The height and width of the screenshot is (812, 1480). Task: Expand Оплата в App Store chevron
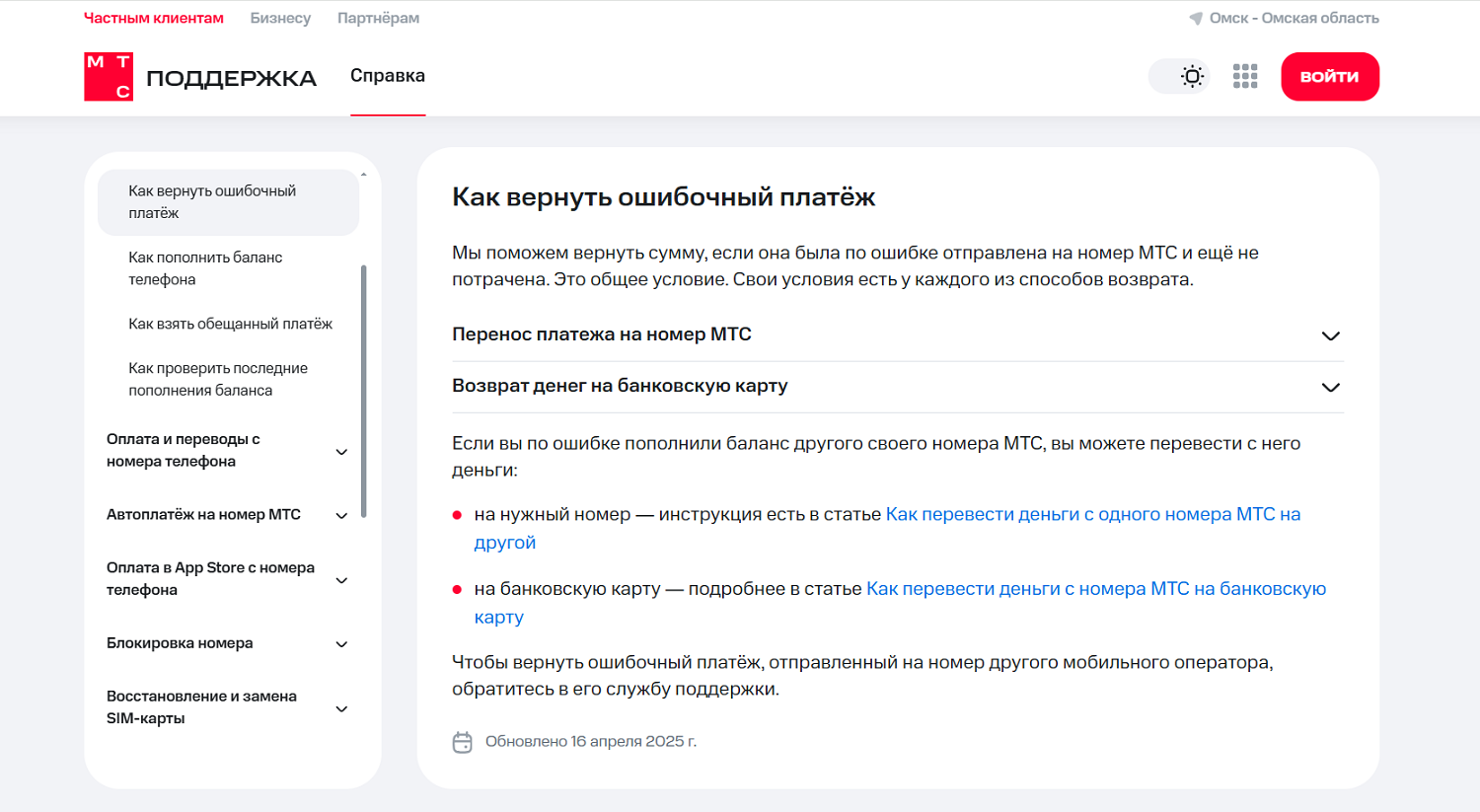341,580
